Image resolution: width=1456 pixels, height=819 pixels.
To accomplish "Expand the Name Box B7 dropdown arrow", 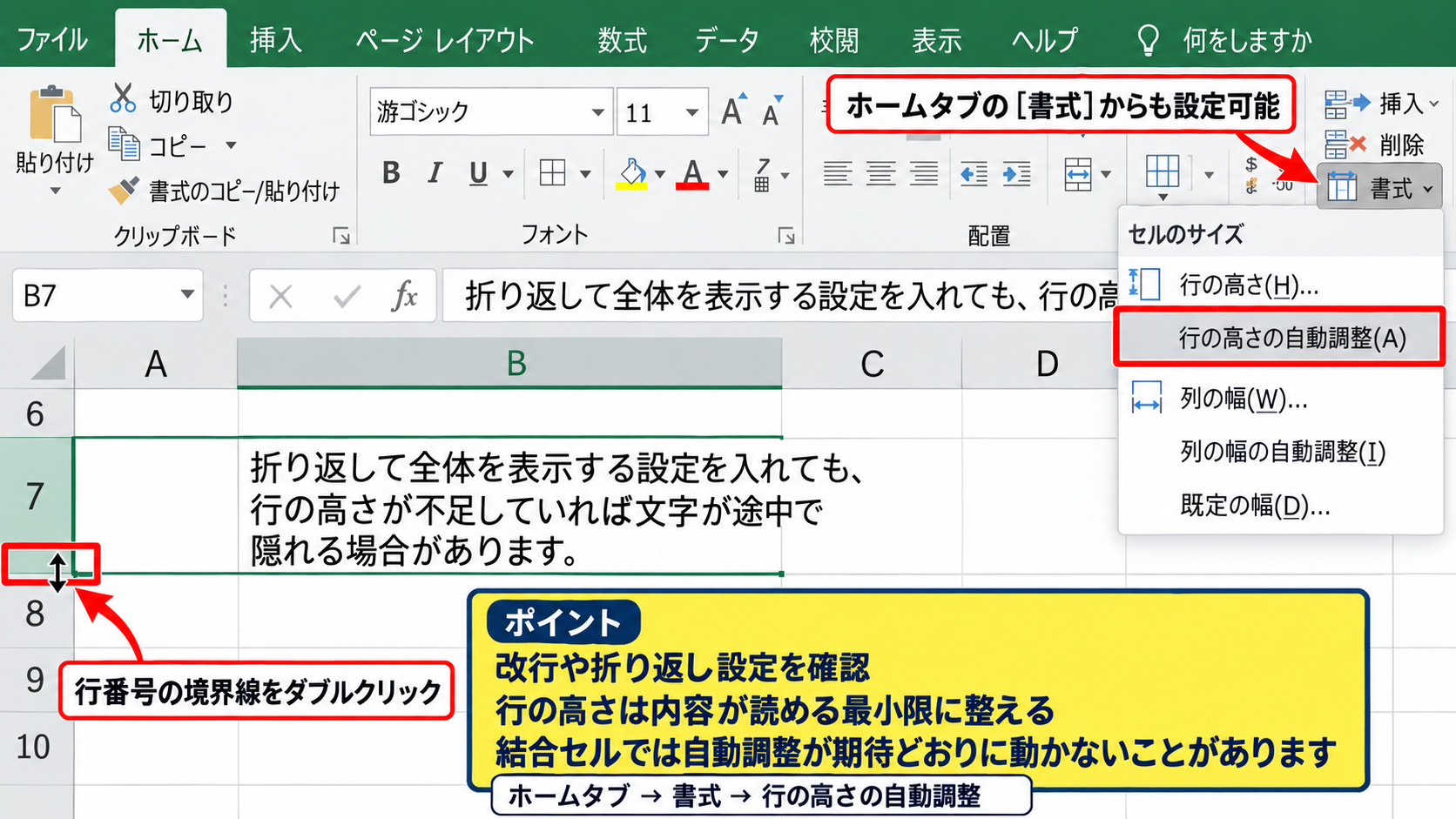I will (187, 295).
